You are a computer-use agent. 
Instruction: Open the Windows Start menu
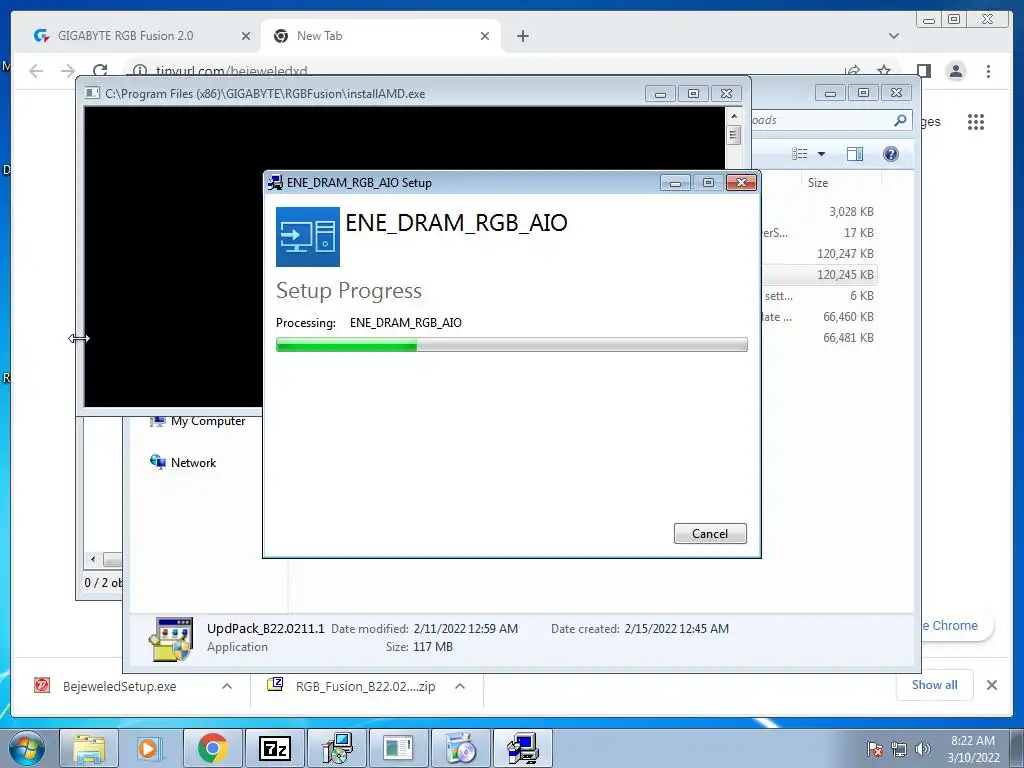pyautogui.click(x=27, y=748)
